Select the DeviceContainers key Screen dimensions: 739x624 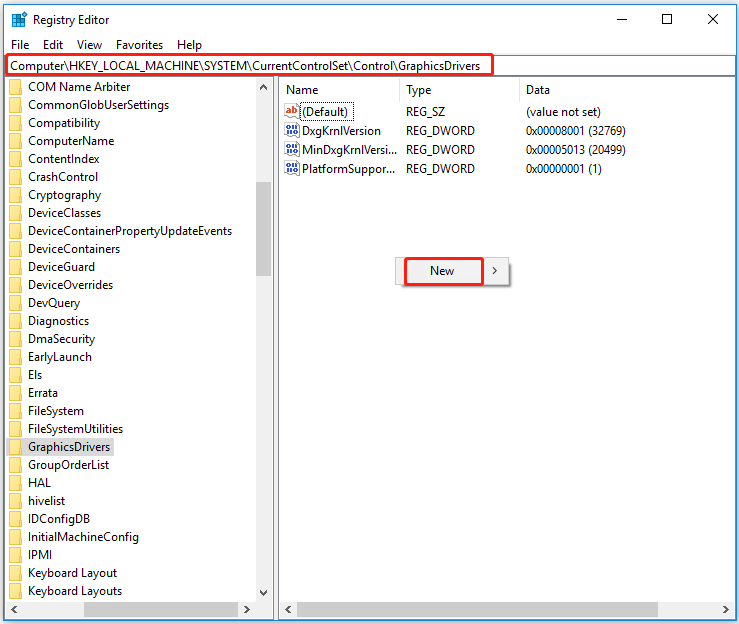coord(74,249)
